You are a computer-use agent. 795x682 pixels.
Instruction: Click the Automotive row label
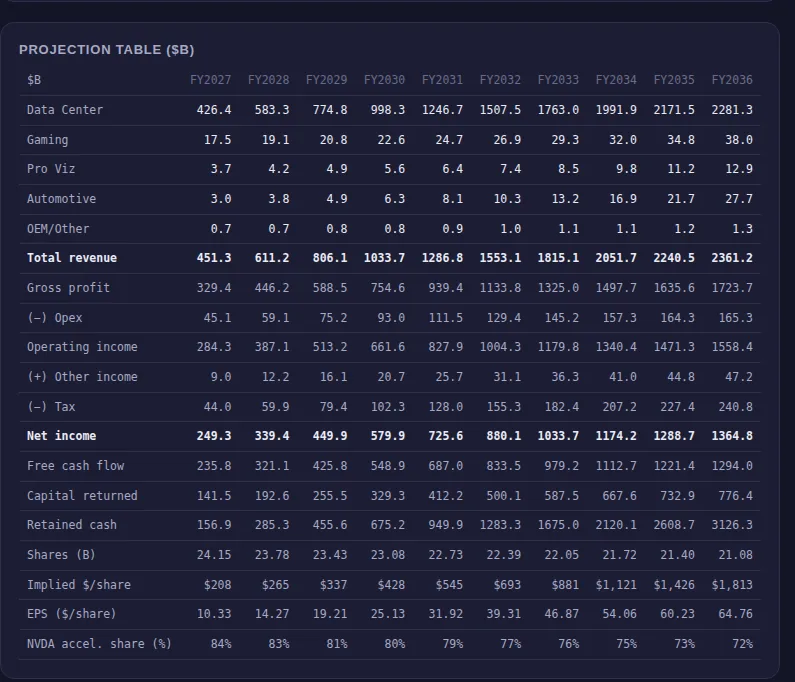pyautogui.click(x=61, y=199)
